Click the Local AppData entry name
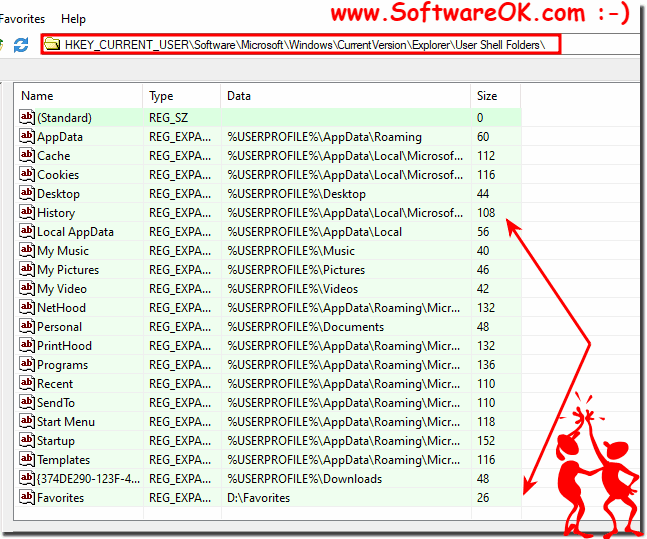Image resolution: width=647 pixels, height=539 pixels. [75, 232]
